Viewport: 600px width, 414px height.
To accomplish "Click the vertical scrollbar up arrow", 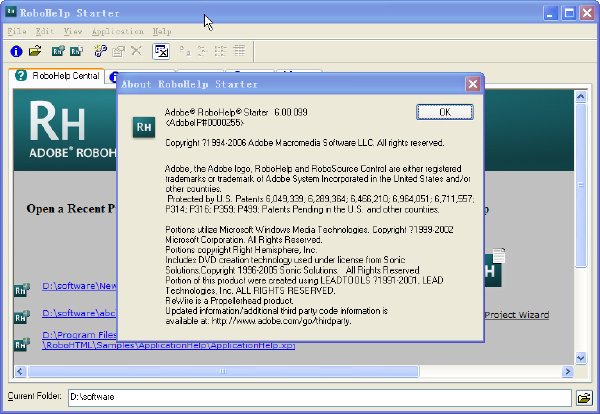I will [x=580, y=96].
